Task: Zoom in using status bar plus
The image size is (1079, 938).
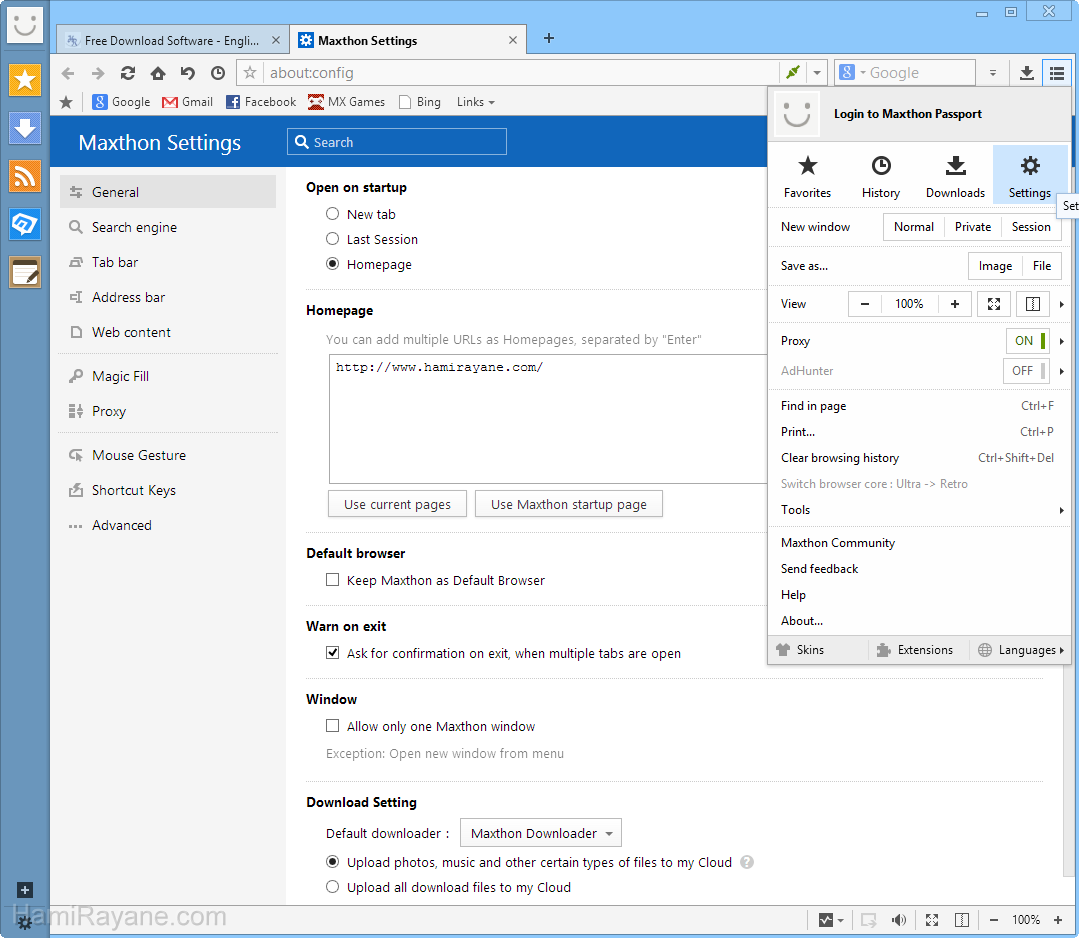Action: pyautogui.click(x=1058, y=920)
